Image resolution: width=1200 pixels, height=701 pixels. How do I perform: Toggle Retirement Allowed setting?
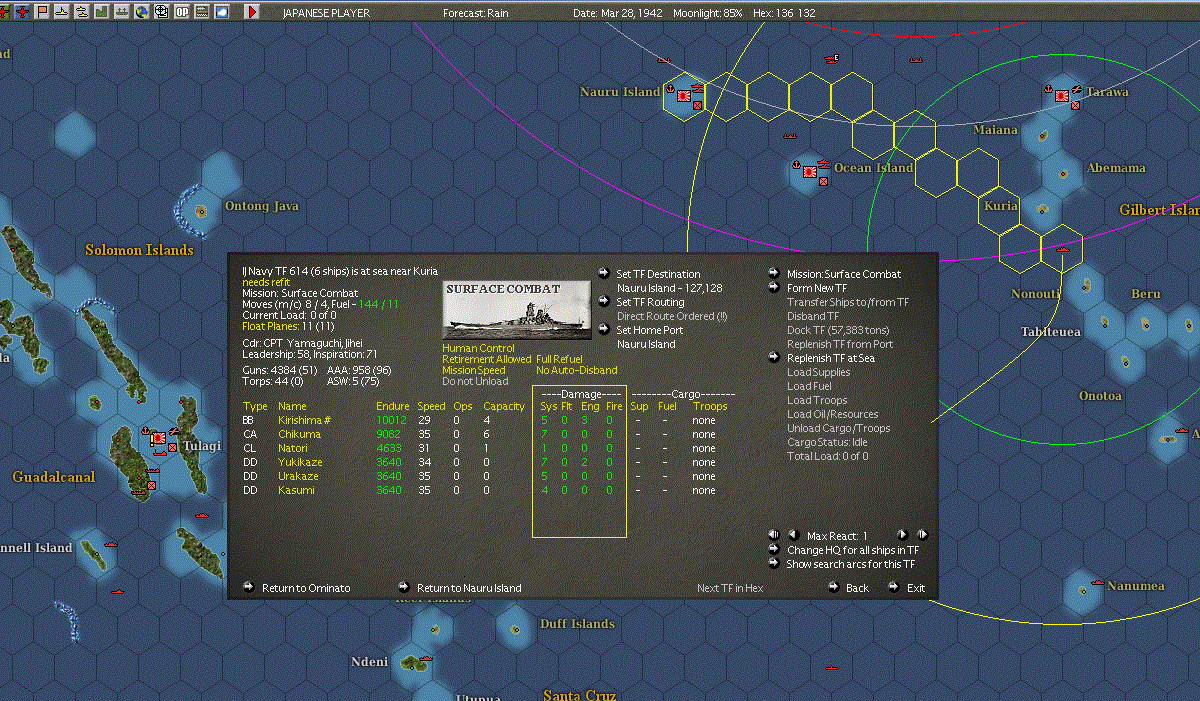tap(486, 359)
